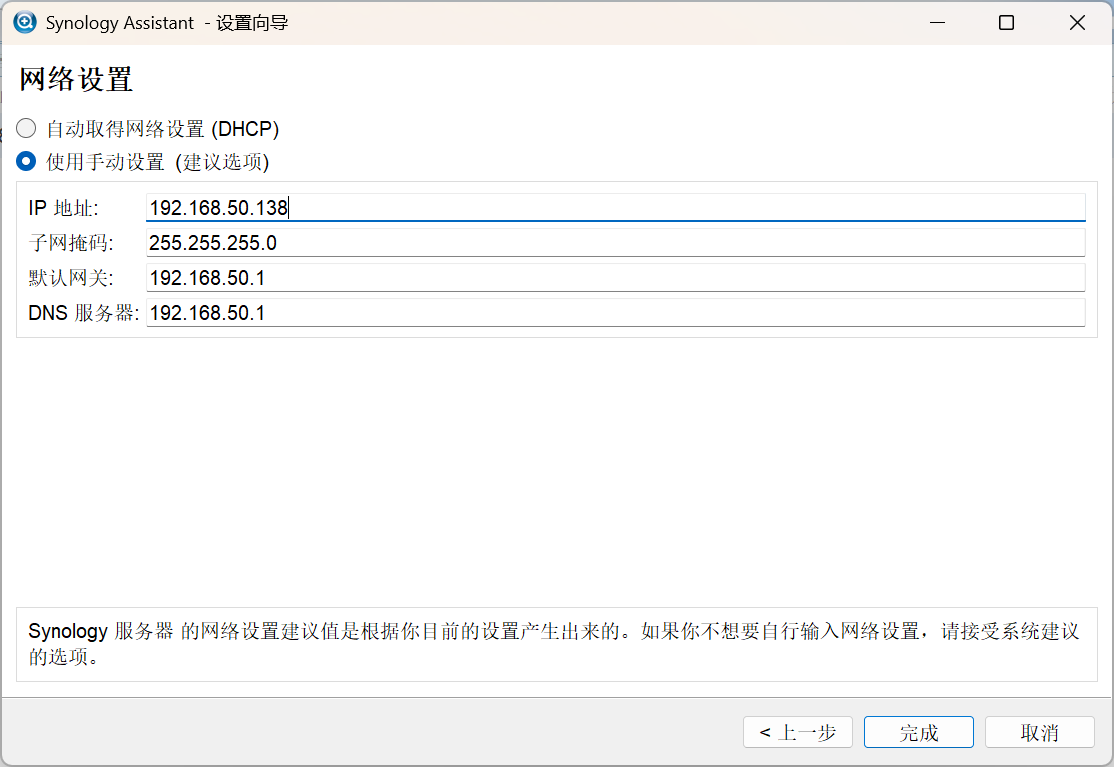This screenshot has width=1114, height=767.
Task: Cancel the wizard with 取消 button
Action: (x=1039, y=732)
